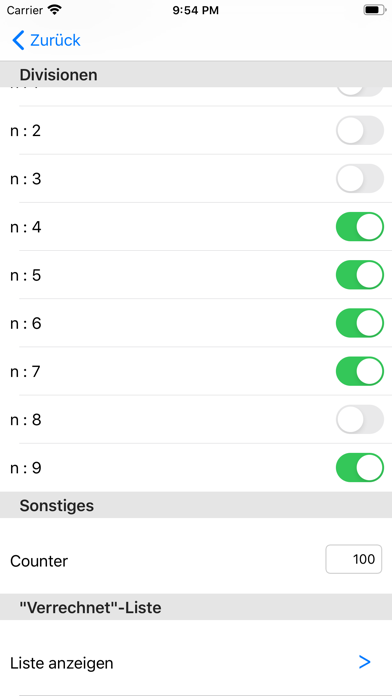This screenshot has width=392, height=696.
Task: Switch off the n : 5 toggle
Action: [360, 275]
